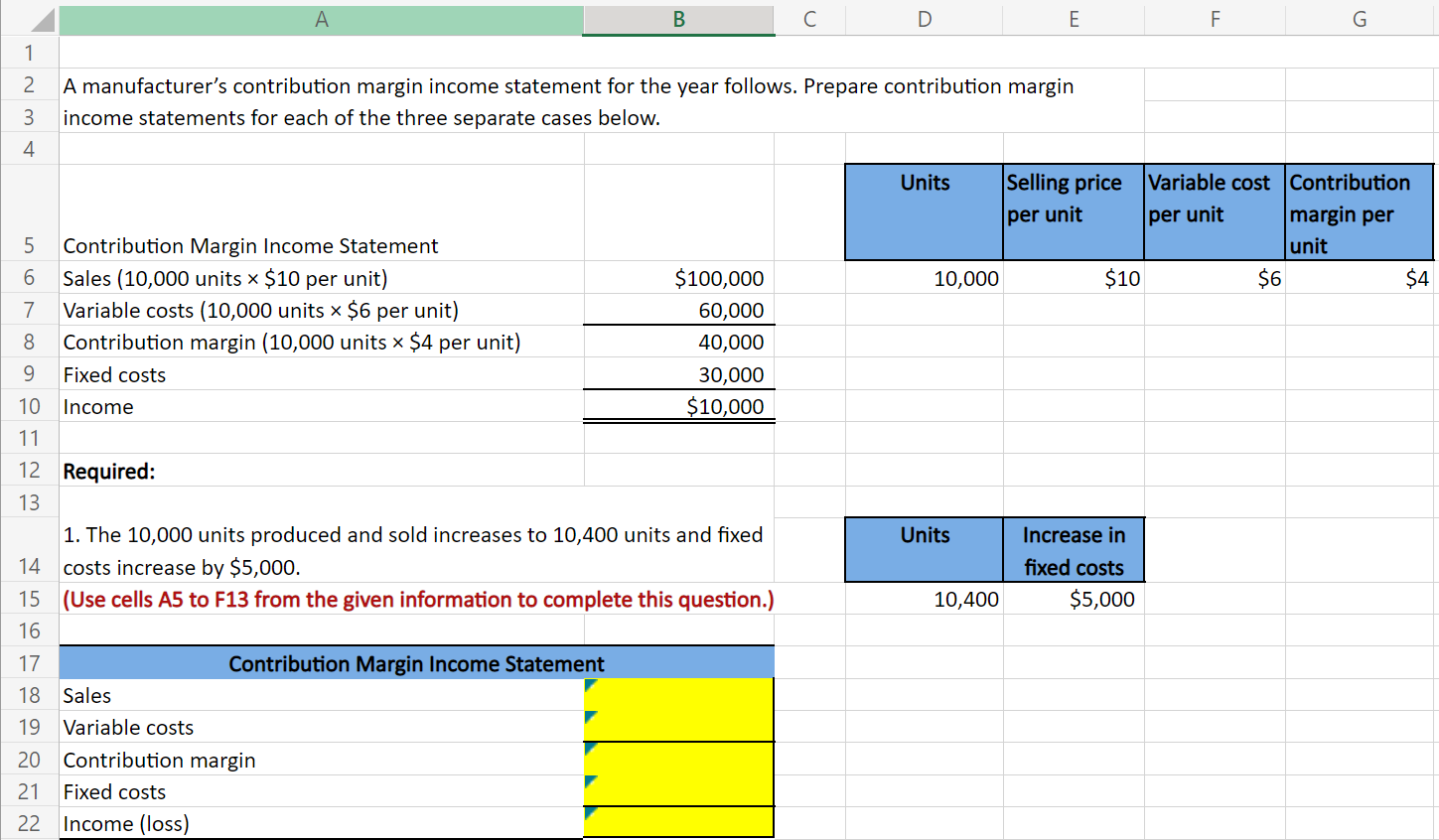This screenshot has height=840, width=1439.
Task: Click the yellow Variable costs input cell
Action: coord(679,727)
